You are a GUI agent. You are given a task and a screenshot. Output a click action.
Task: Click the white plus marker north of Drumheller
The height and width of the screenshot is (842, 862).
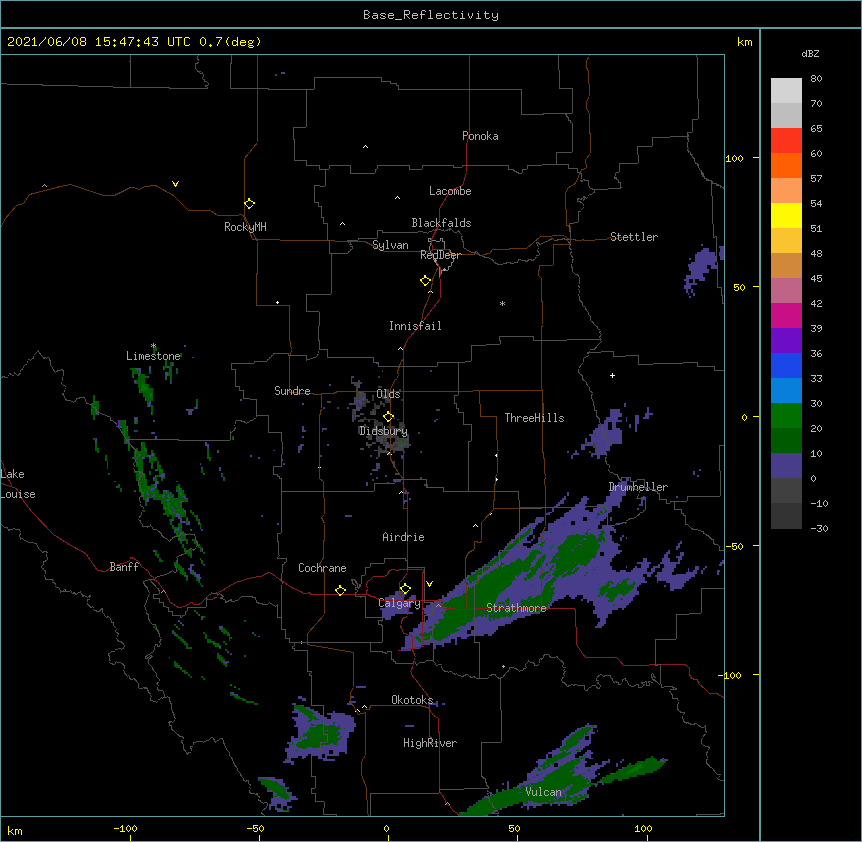[612, 375]
